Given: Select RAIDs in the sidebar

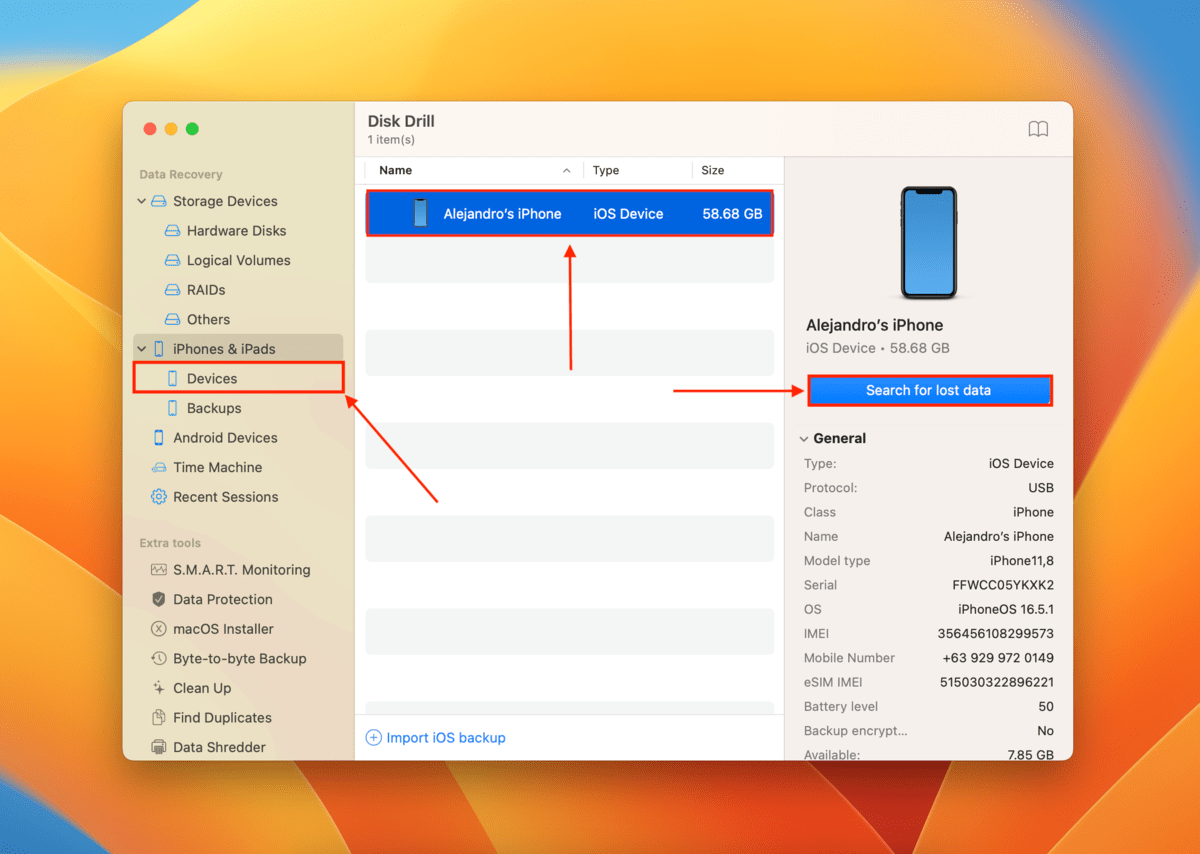Looking at the screenshot, I should click(206, 290).
